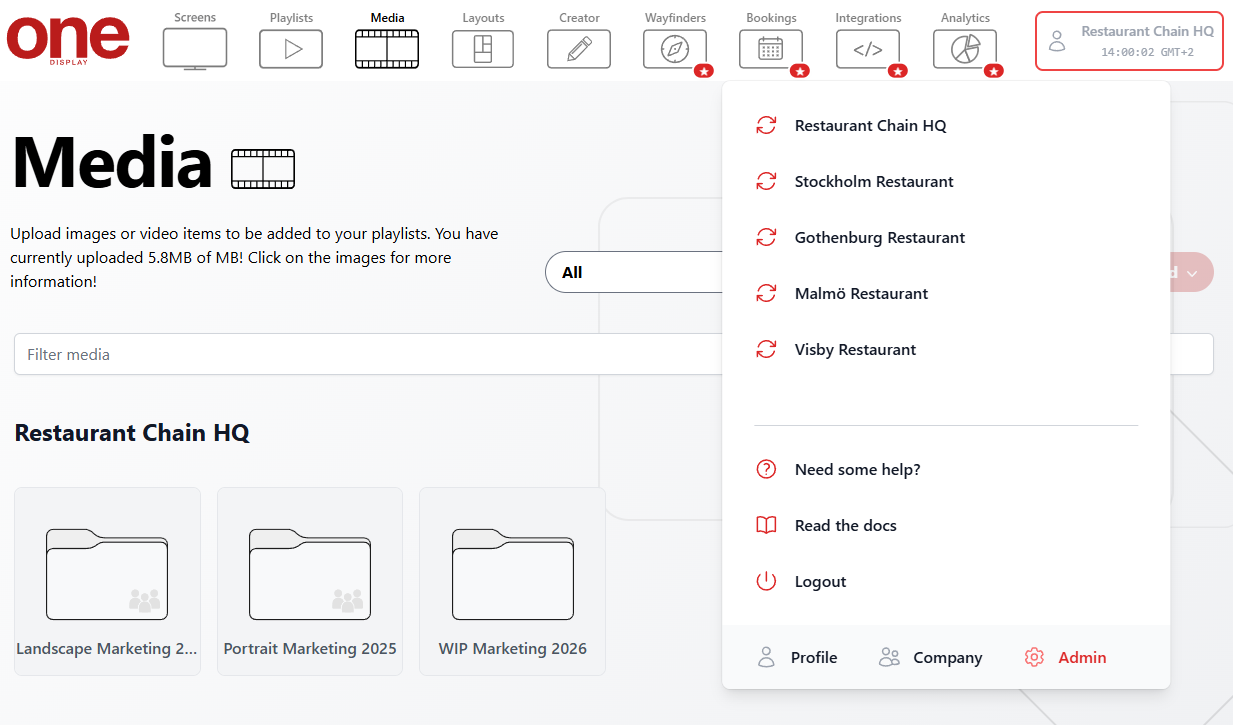Open the Screens section icon
The image size is (1233, 725).
(x=194, y=46)
